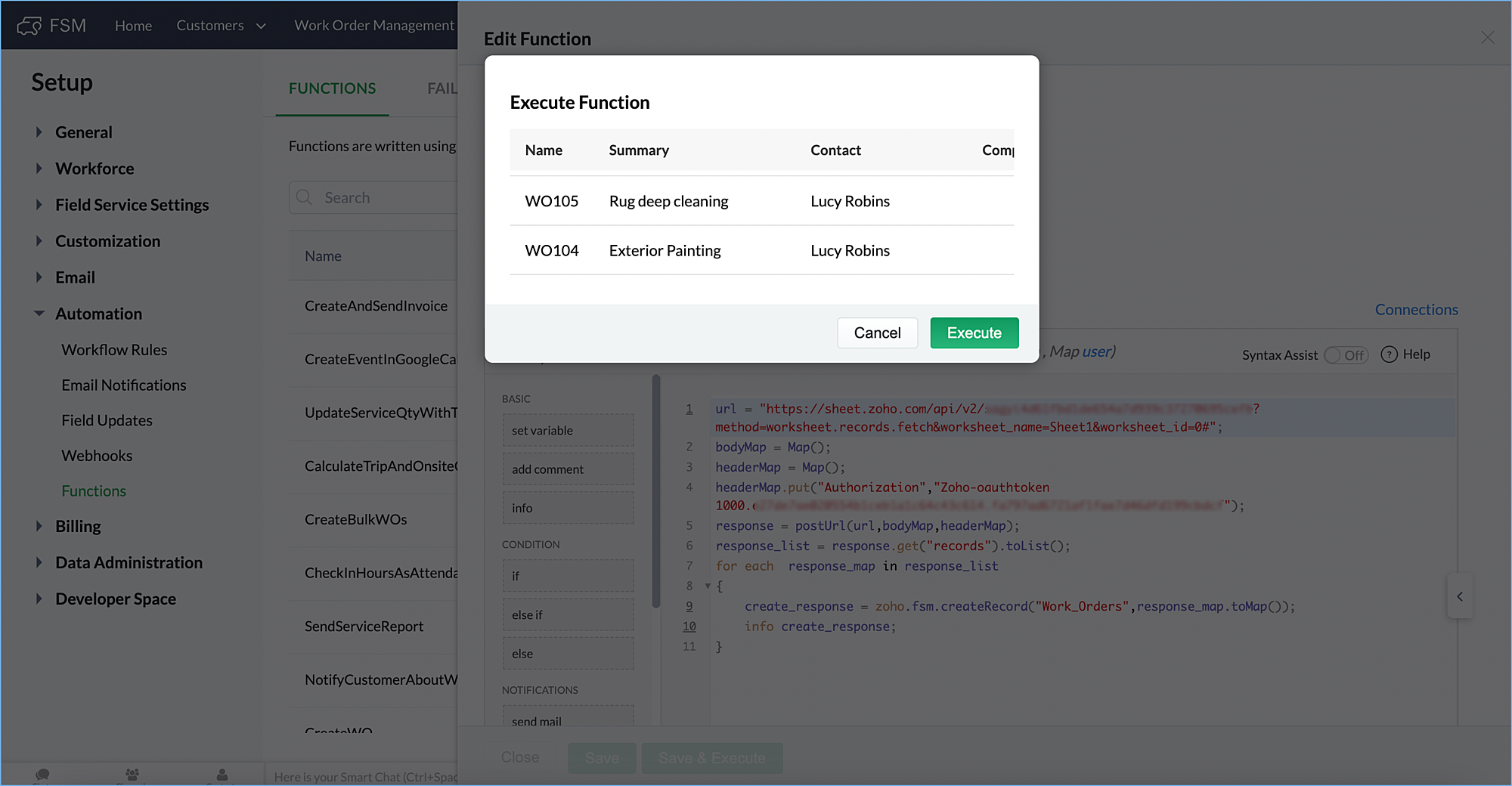Viewport: 1512px width, 786px height.
Task: Click the side panel collapse arrow
Action: 1460,597
